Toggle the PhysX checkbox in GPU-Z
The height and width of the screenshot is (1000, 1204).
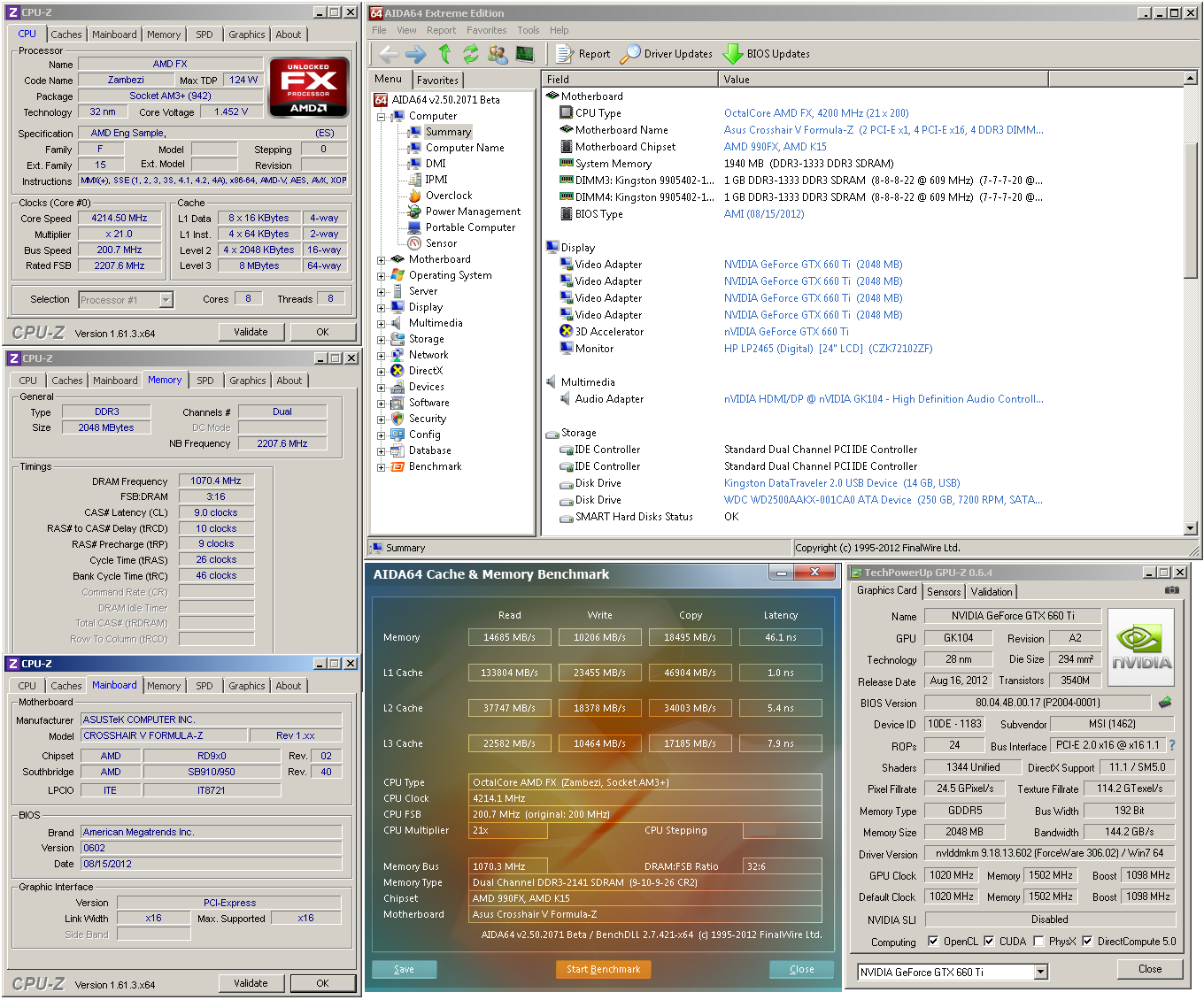(1039, 942)
